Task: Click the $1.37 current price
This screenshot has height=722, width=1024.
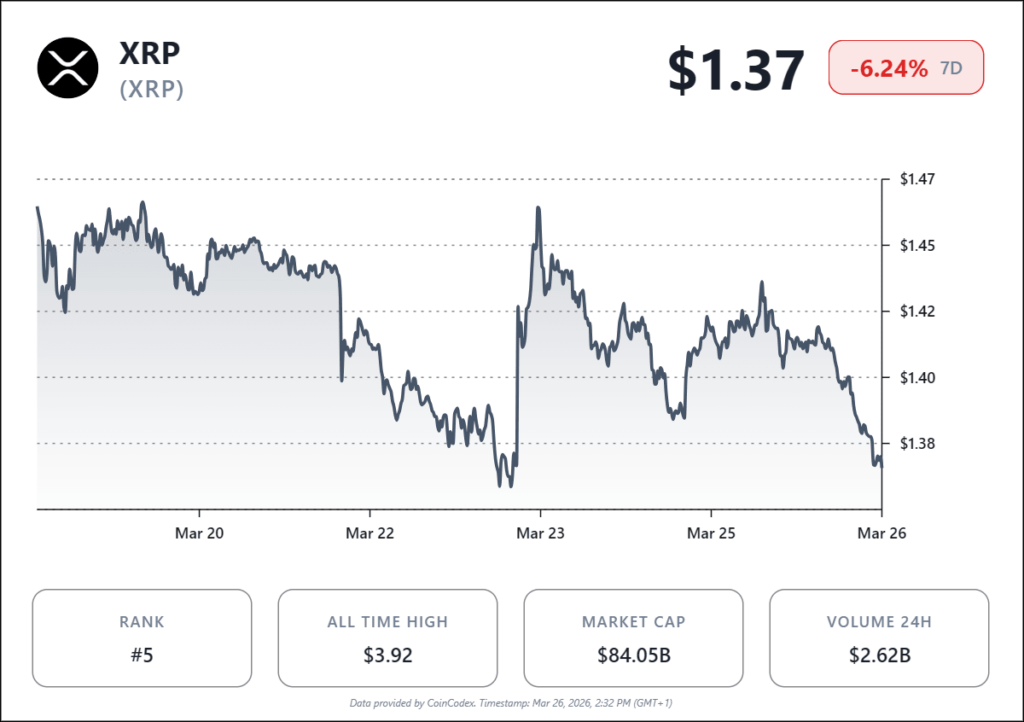Action: [x=736, y=70]
